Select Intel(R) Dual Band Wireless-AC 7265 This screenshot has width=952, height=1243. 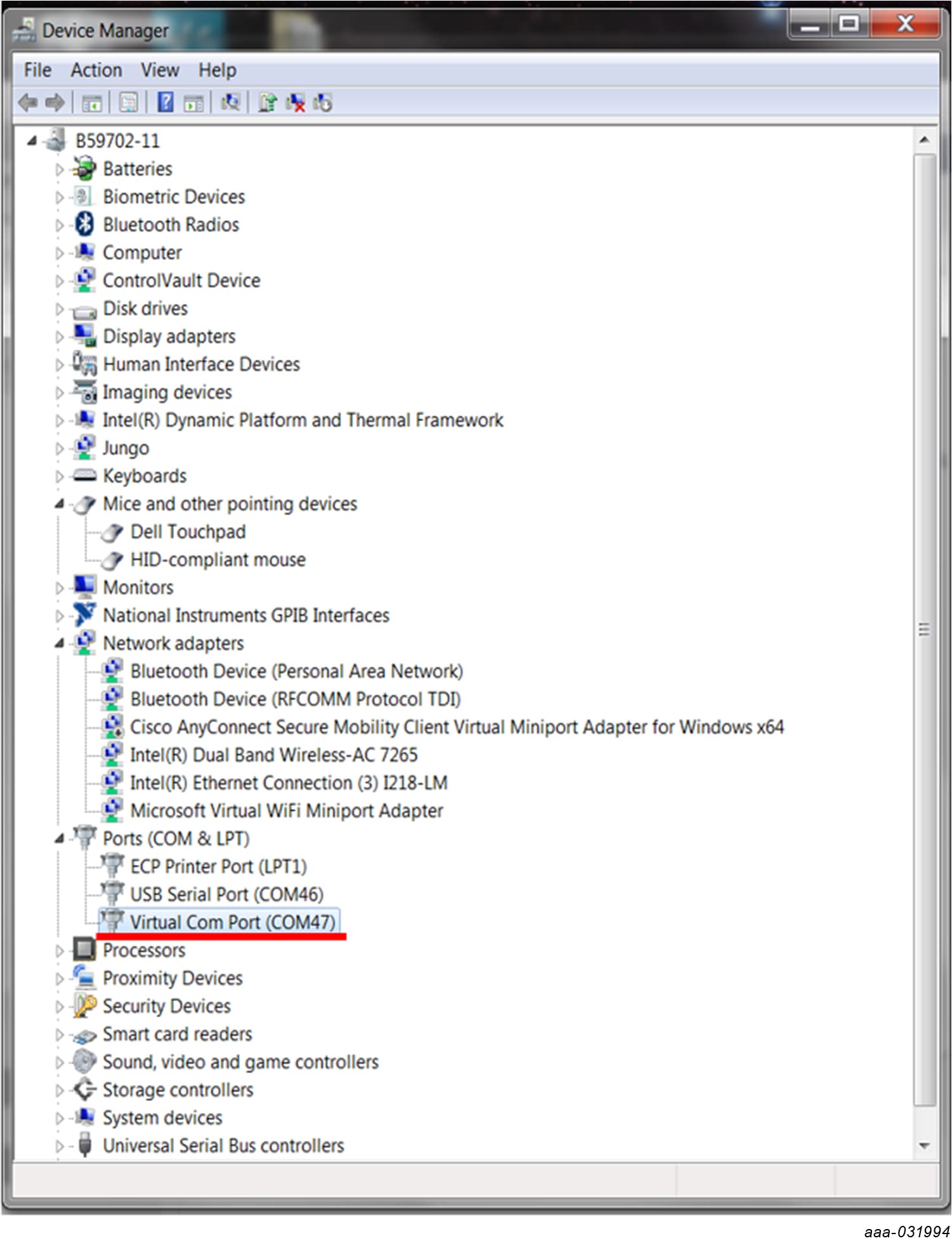click(x=273, y=755)
